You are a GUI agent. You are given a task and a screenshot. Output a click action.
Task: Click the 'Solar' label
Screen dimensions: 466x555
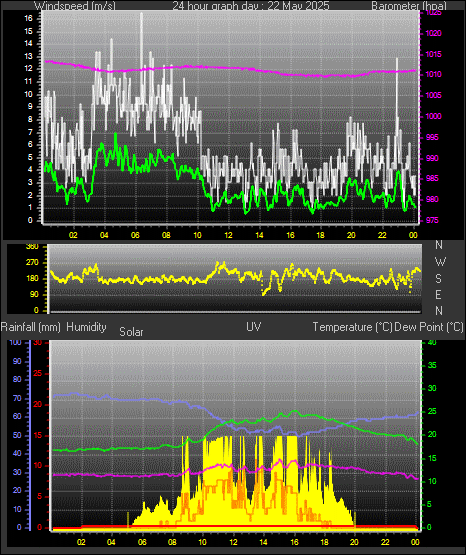click(x=131, y=332)
